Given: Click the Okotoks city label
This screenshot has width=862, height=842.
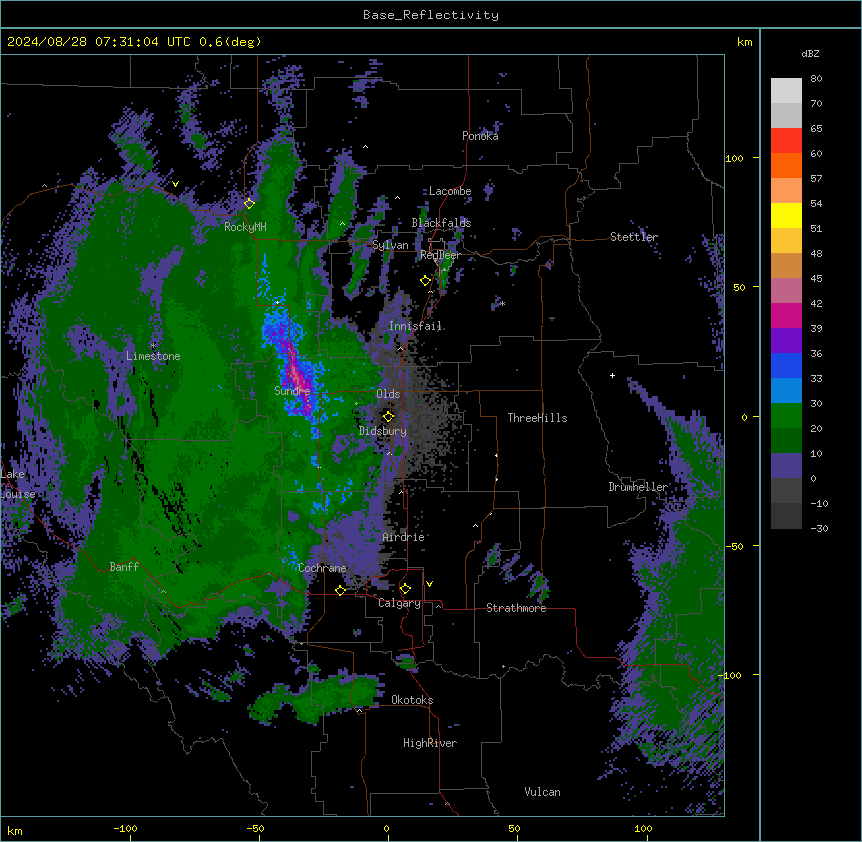Looking at the screenshot, I should tap(412, 700).
